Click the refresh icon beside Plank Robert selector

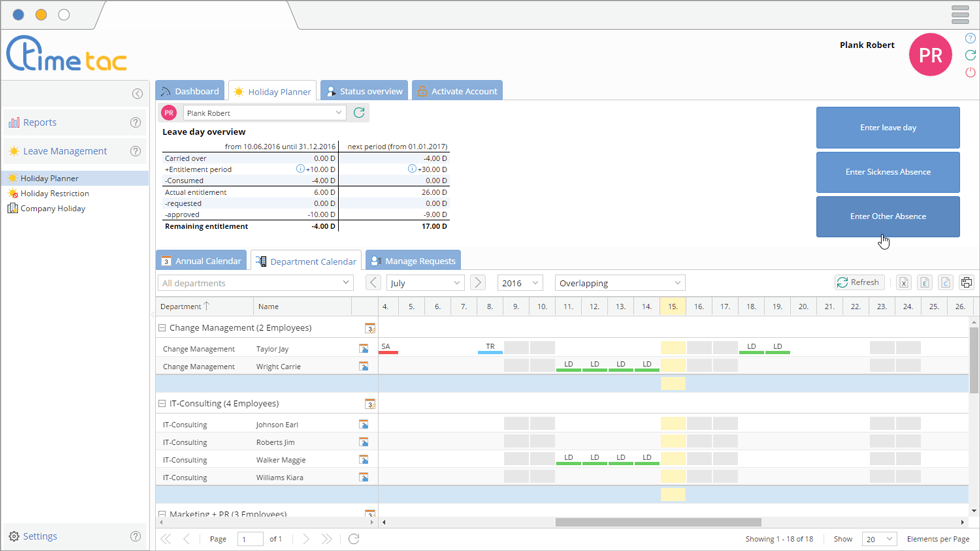click(359, 113)
